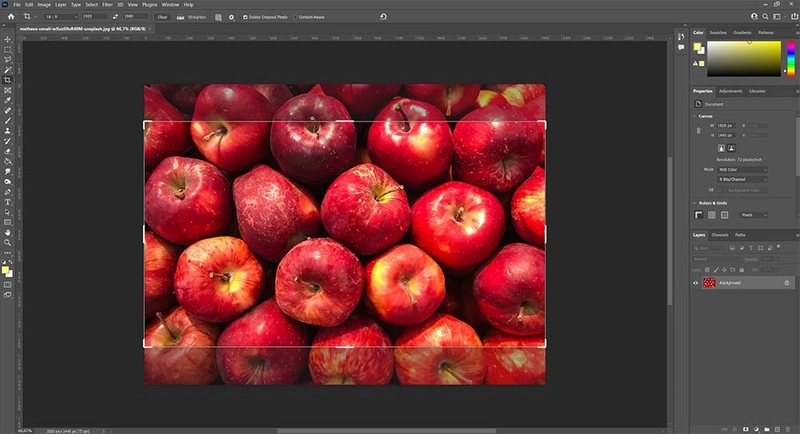
Task: Collapse the Canvas section
Action: 694,116
